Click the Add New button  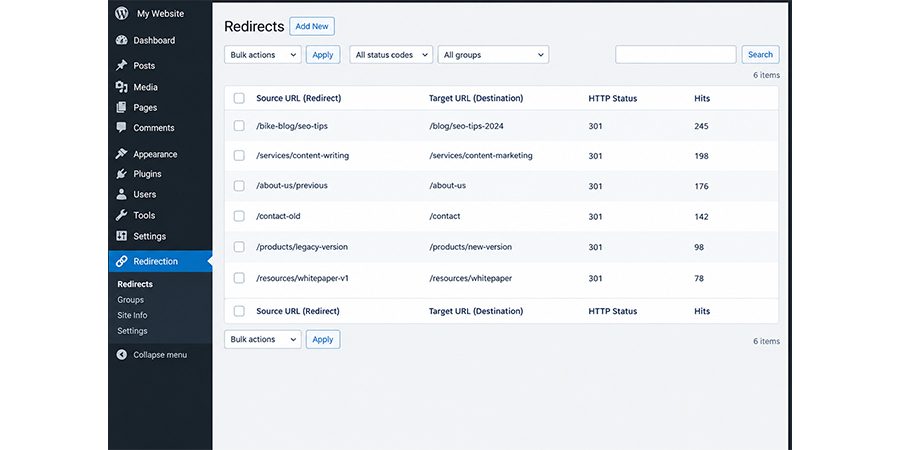pyautogui.click(x=312, y=26)
